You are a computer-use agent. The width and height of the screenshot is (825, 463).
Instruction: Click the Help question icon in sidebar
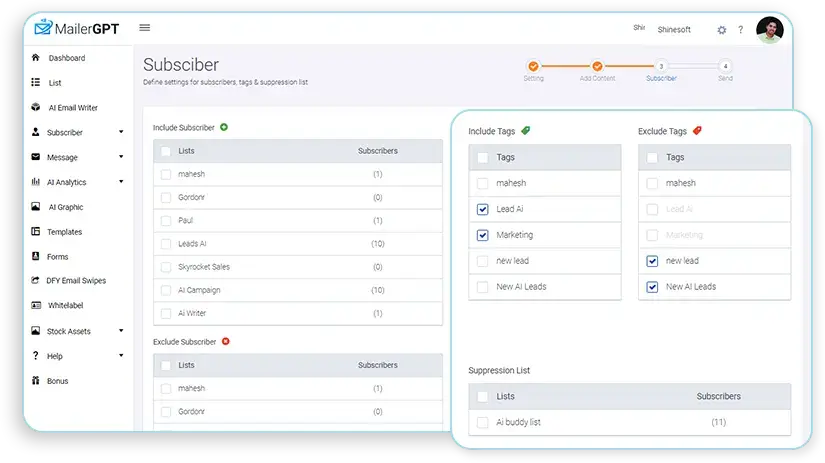pos(35,355)
